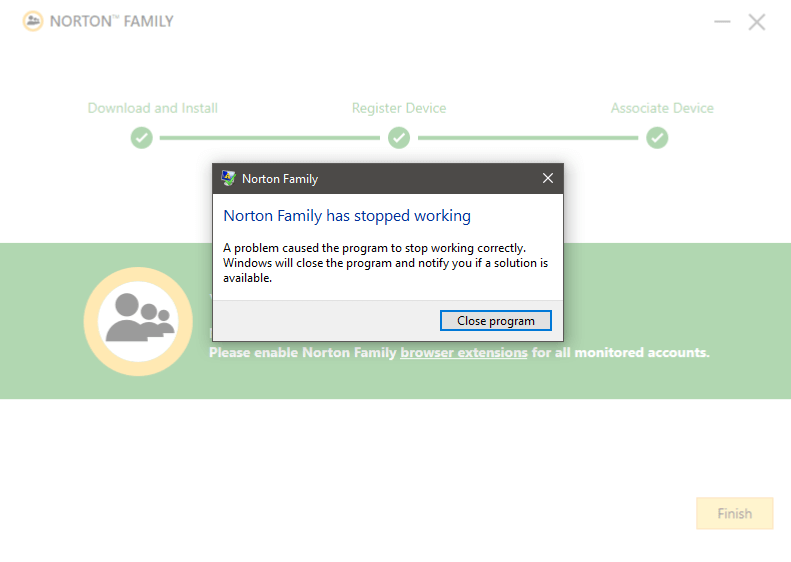Select the Associate Device step label
The height and width of the screenshot is (562, 791).
pos(662,108)
